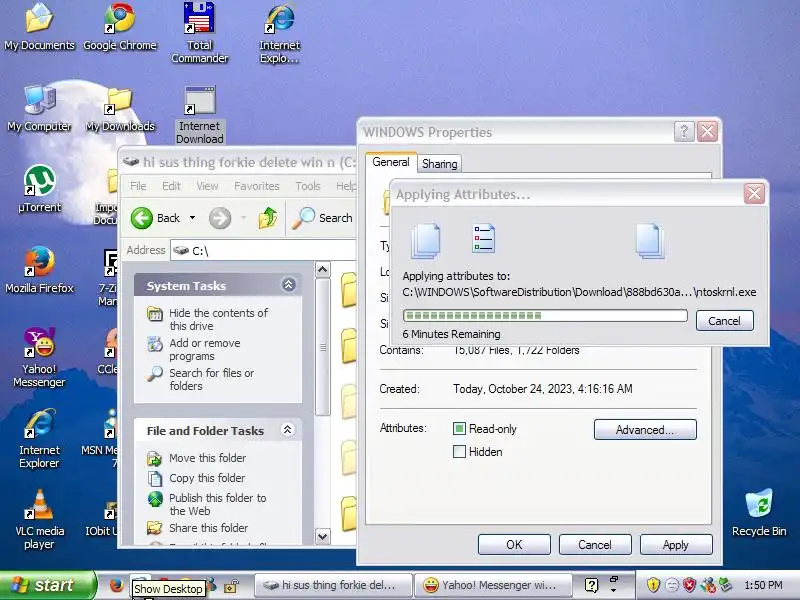The width and height of the screenshot is (800, 600).
Task: Open the Forward button history dropdown
Action: [x=243, y=218]
